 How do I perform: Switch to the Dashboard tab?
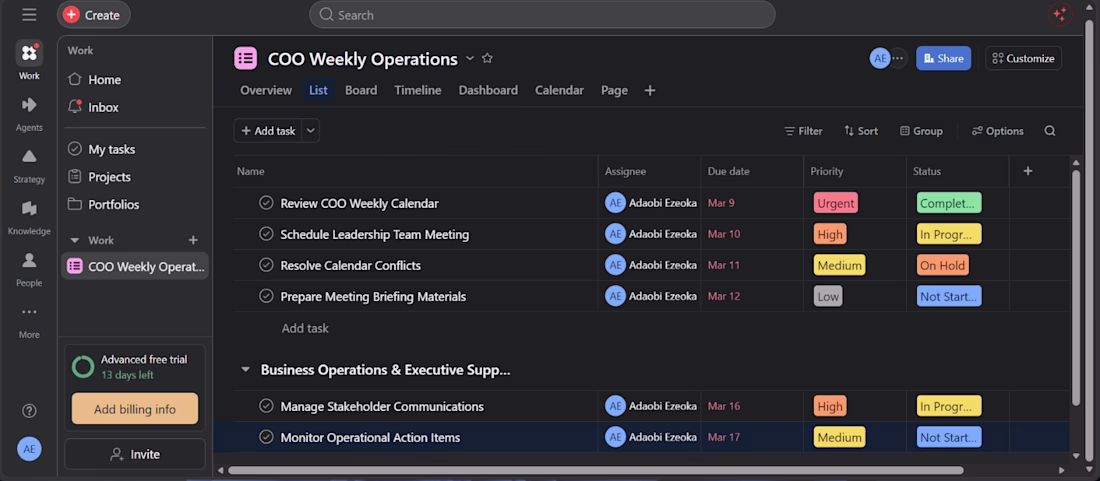pos(488,90)
